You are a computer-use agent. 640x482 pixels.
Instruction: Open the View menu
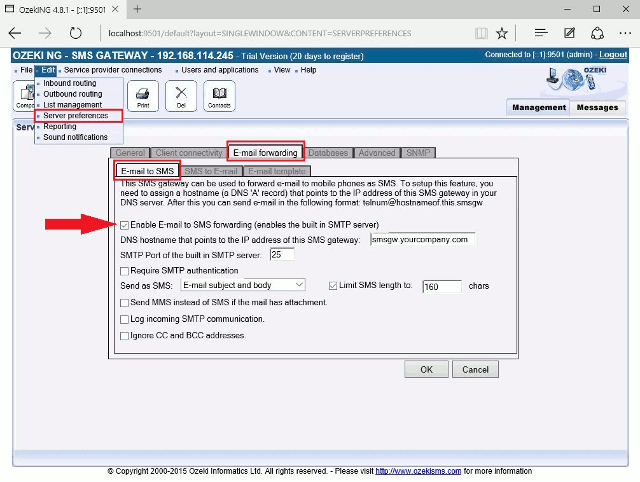[x=282, y=70]
